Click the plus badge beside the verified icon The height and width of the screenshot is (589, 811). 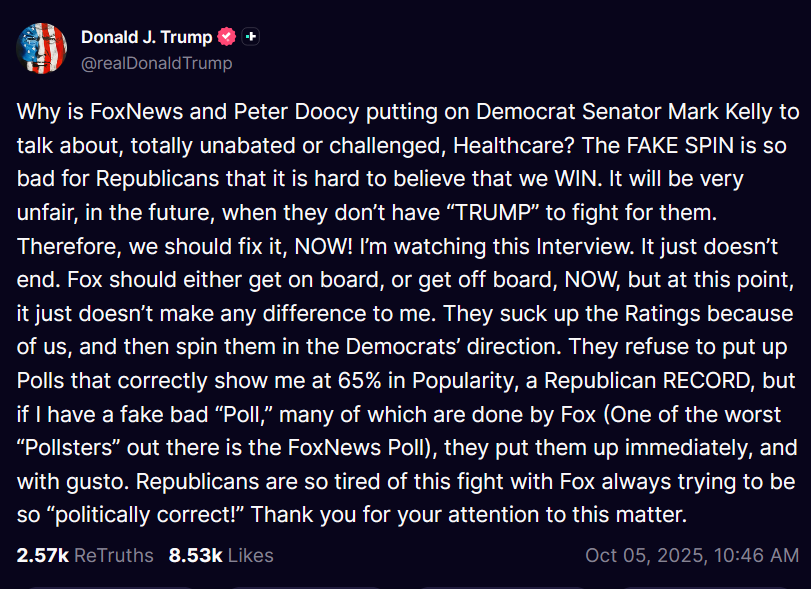pos(251,37)
